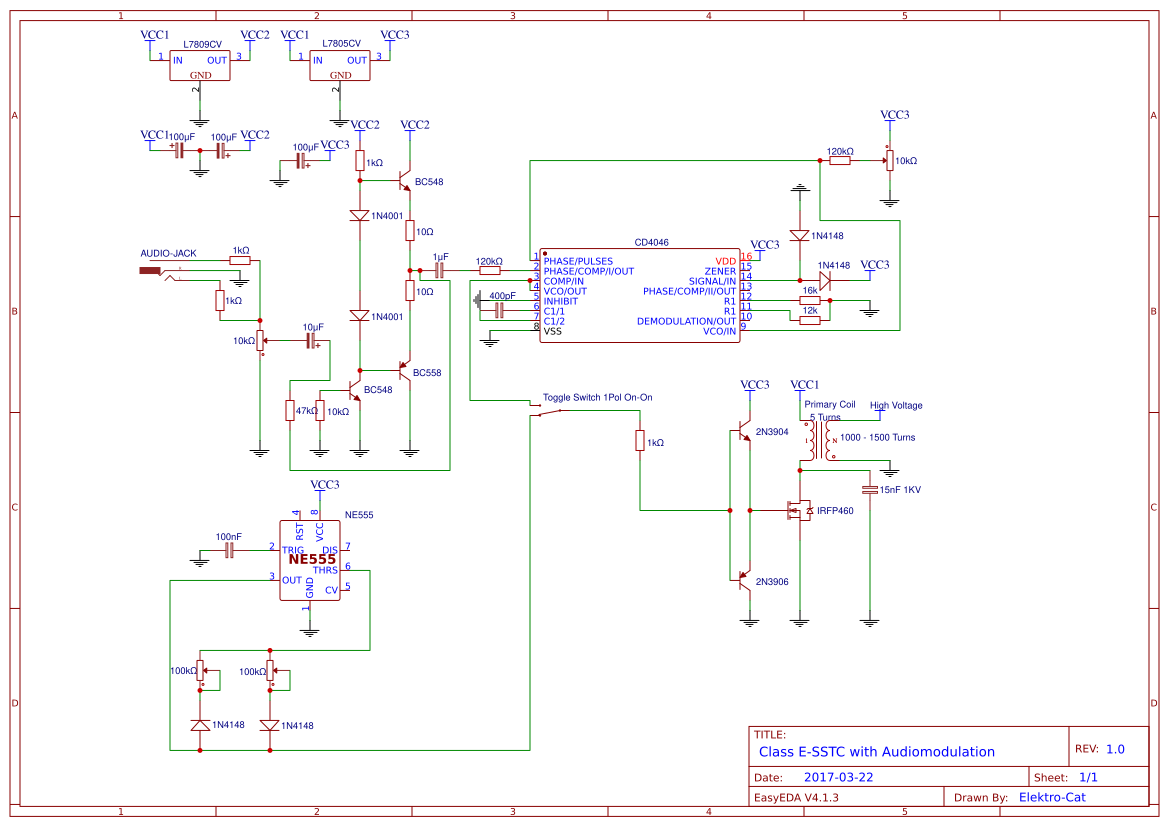The width and height of the screenshot is (1169, 827).
Task: Click the 10kΩ potentiometer near VCC3
Action: pos(889,158)
